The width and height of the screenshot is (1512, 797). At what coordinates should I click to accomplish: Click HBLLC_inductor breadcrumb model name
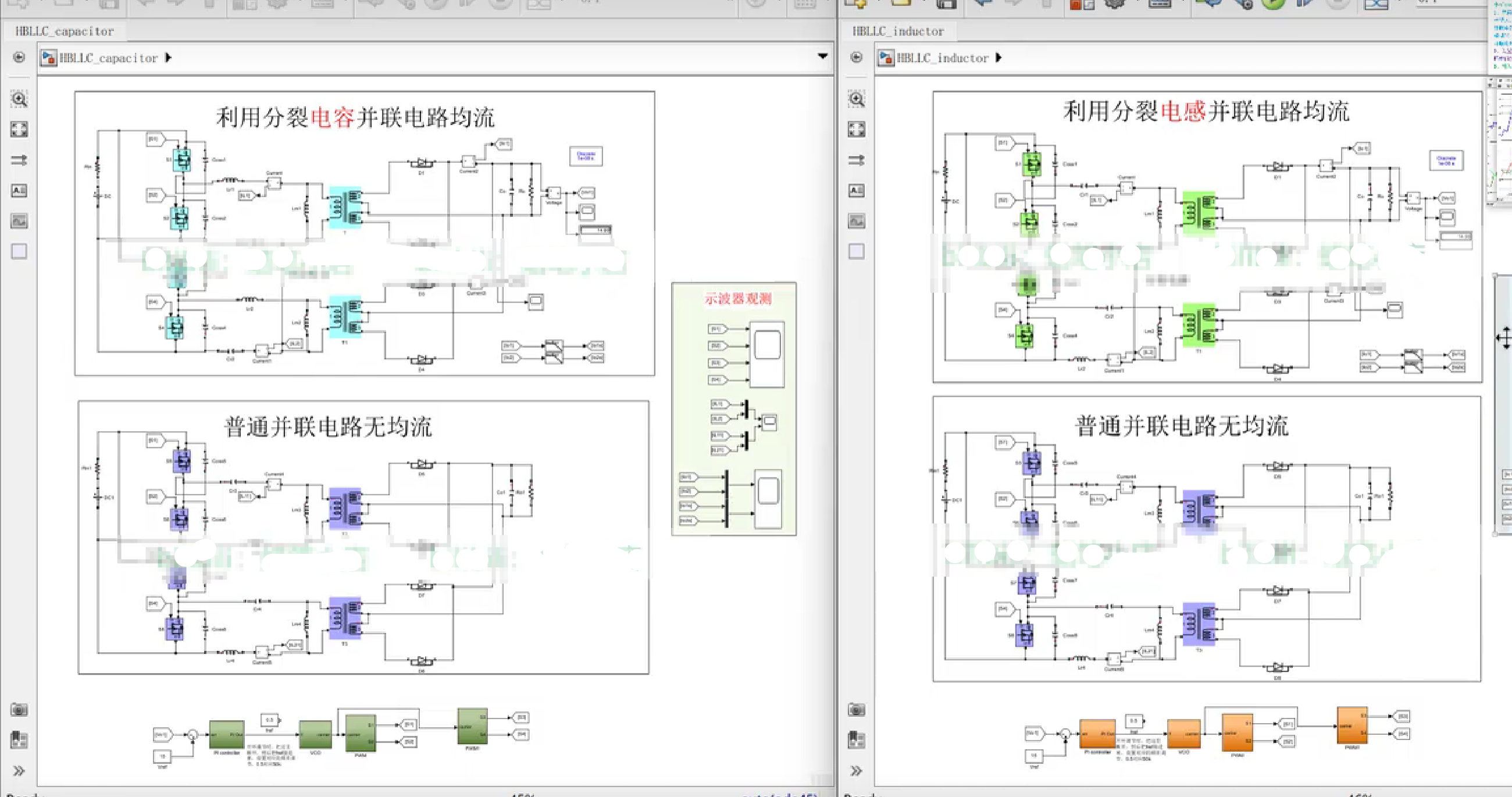(942, 58)
